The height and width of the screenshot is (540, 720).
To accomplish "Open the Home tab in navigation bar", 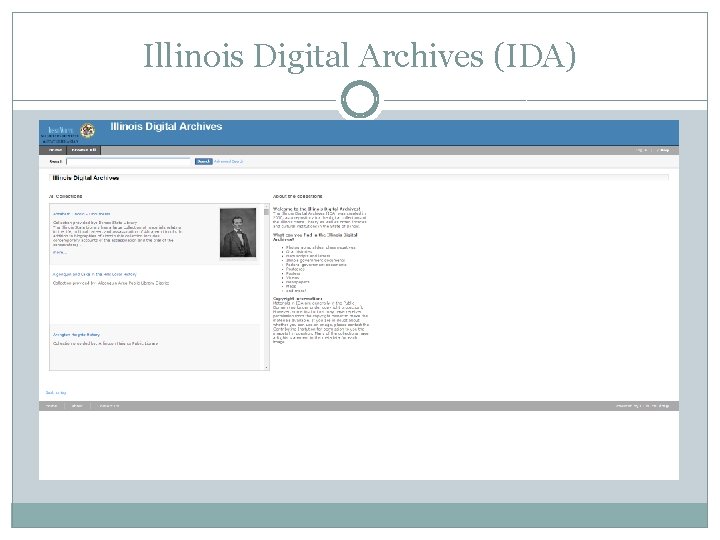I will [54, 150].
